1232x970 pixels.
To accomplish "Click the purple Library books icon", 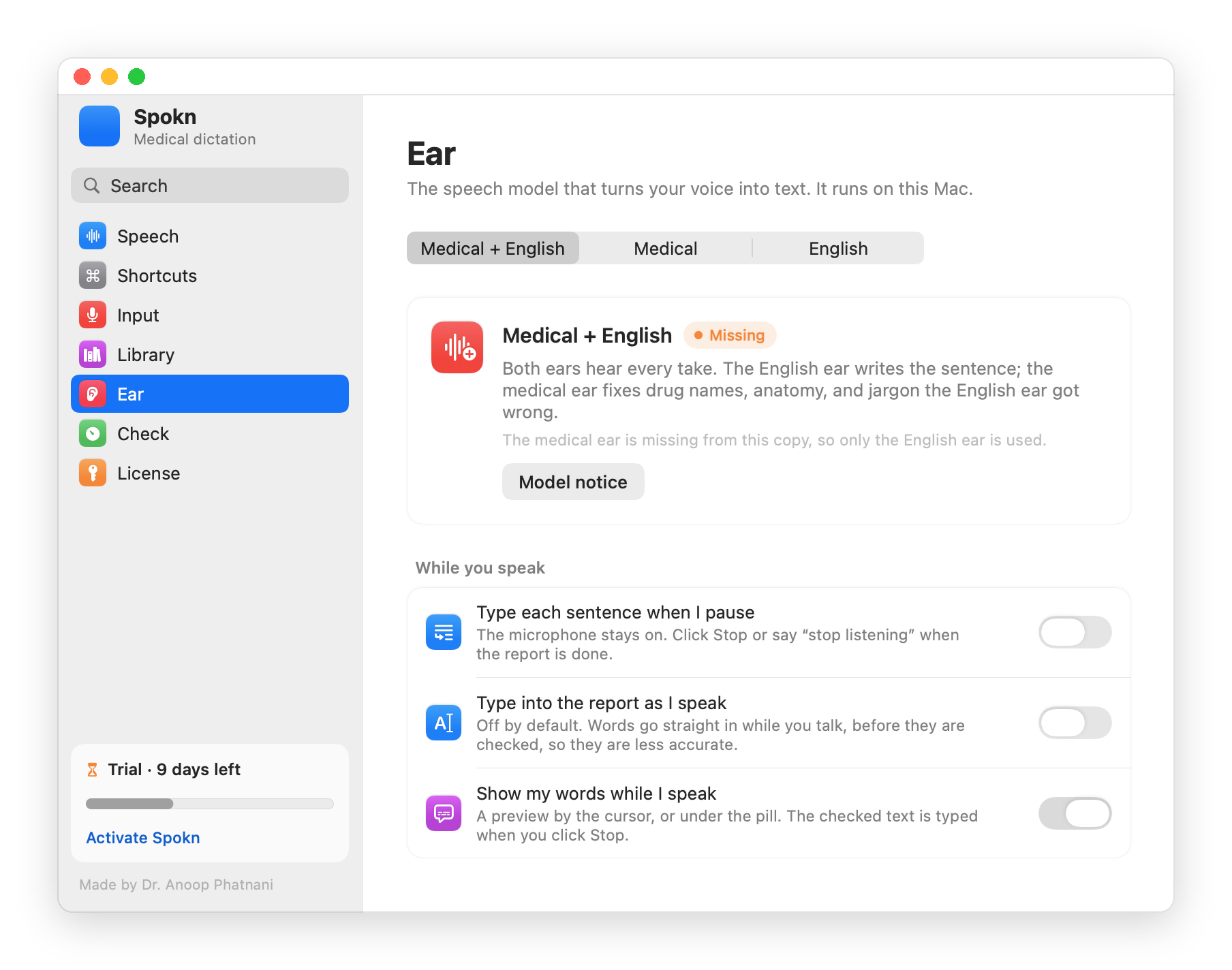I will point(93,354).
